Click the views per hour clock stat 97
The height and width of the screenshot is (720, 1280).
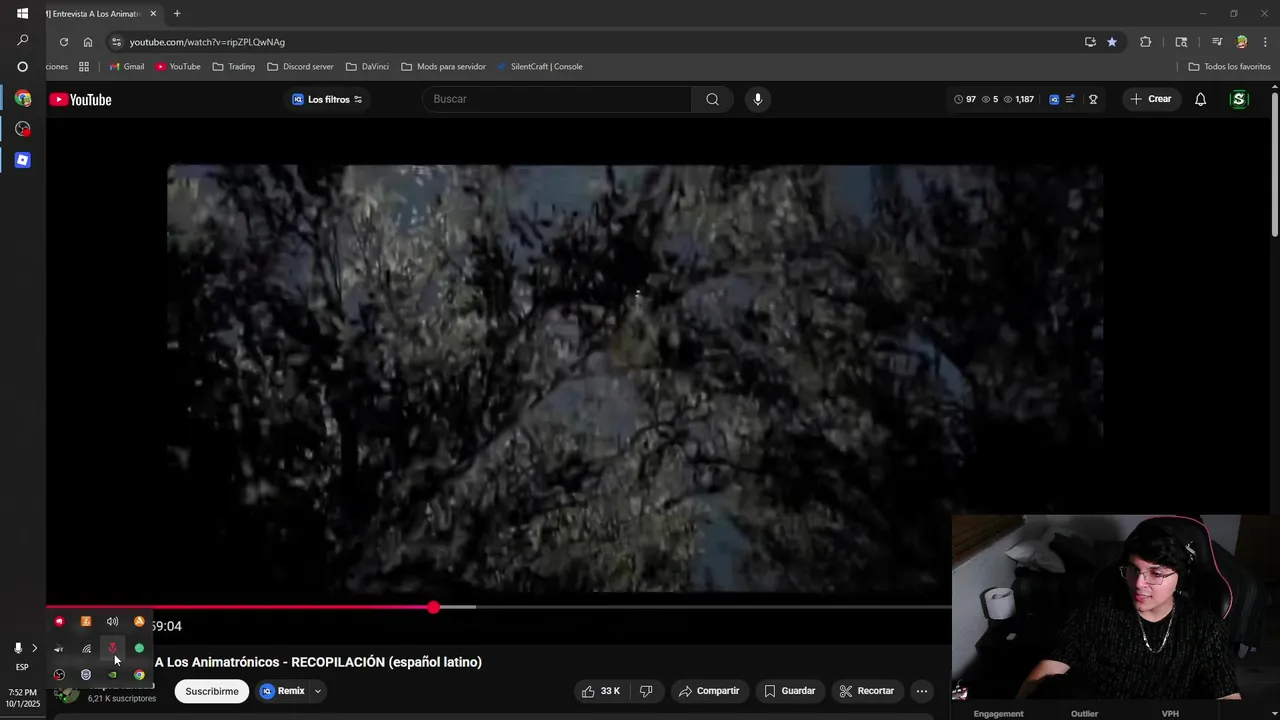tap(965, 99)
